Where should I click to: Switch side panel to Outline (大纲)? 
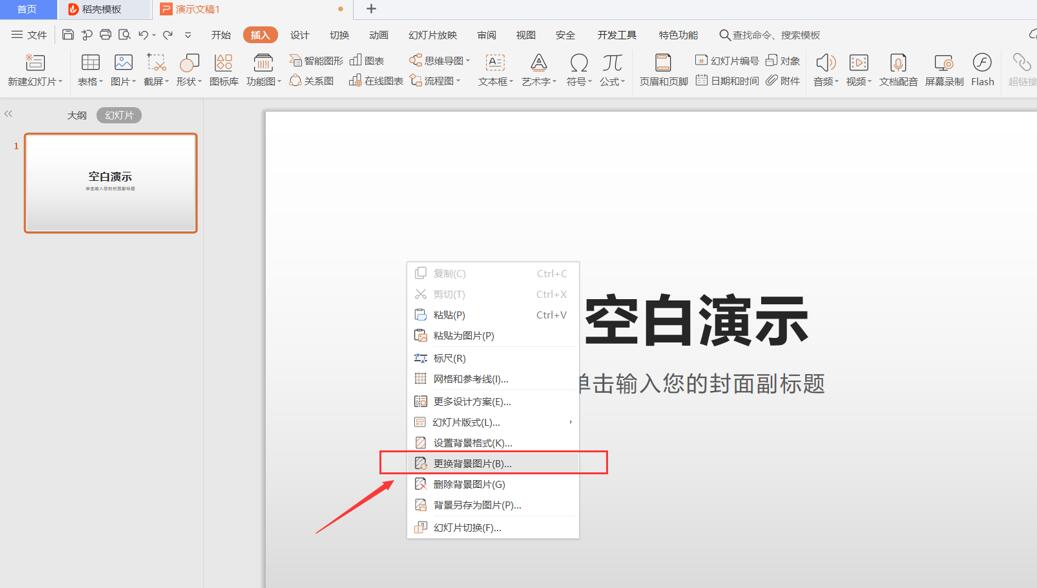click(77, 115)
